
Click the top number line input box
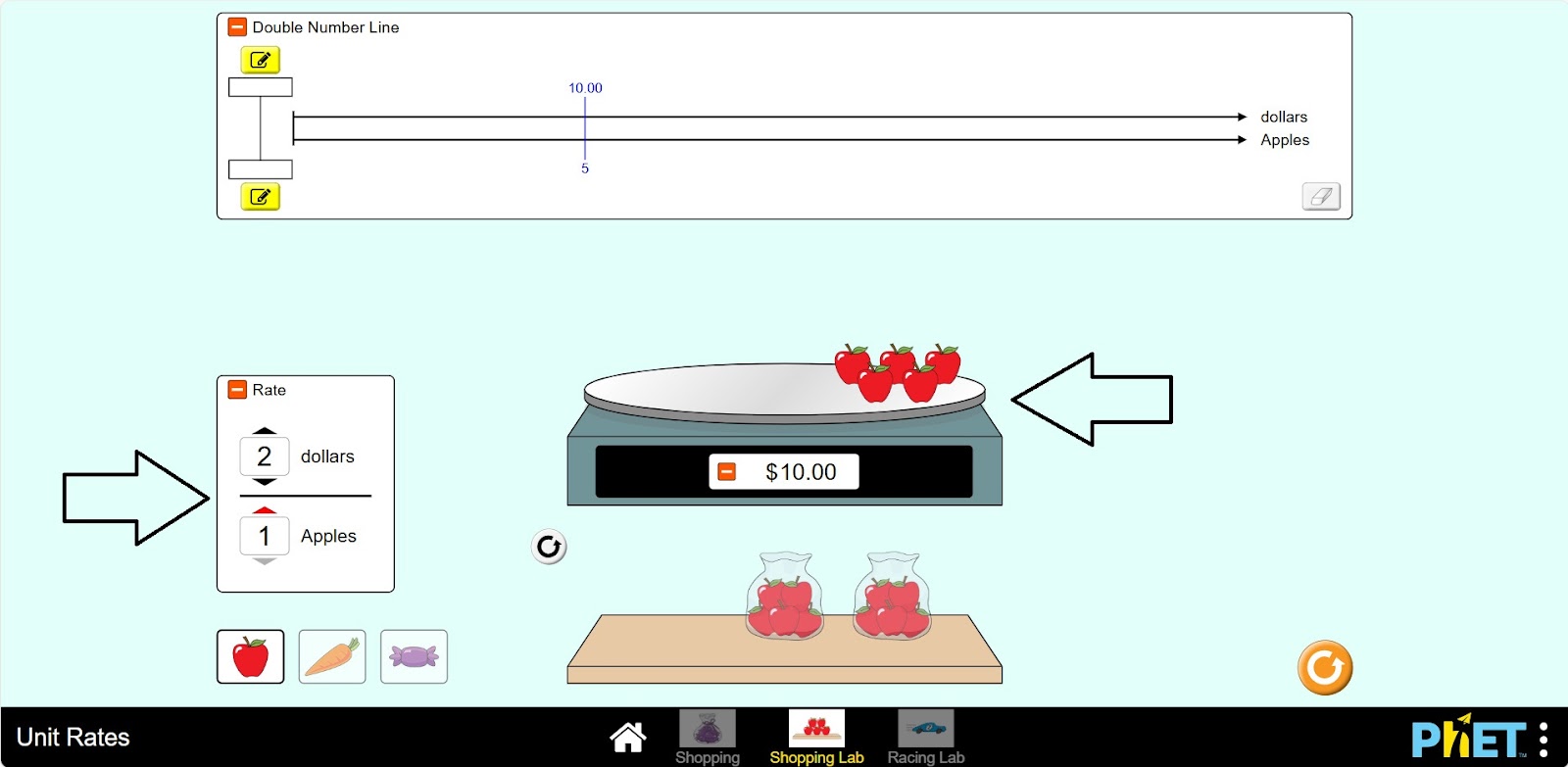point(261,87)
